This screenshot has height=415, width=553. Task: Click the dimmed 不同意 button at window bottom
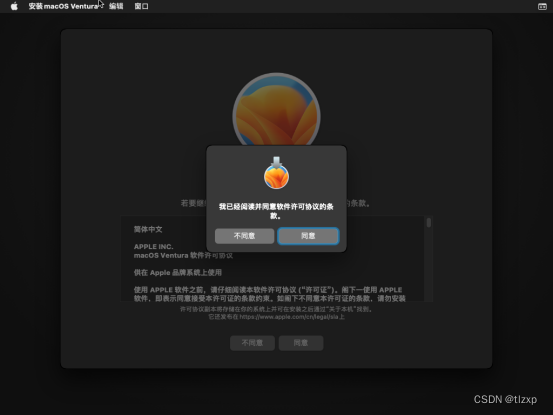[x=253, y=343]
